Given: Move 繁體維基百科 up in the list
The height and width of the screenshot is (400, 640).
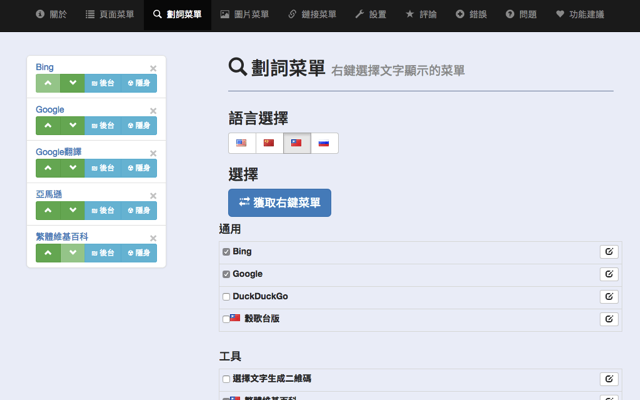Looking at the screenshot, I should [48, 253].
